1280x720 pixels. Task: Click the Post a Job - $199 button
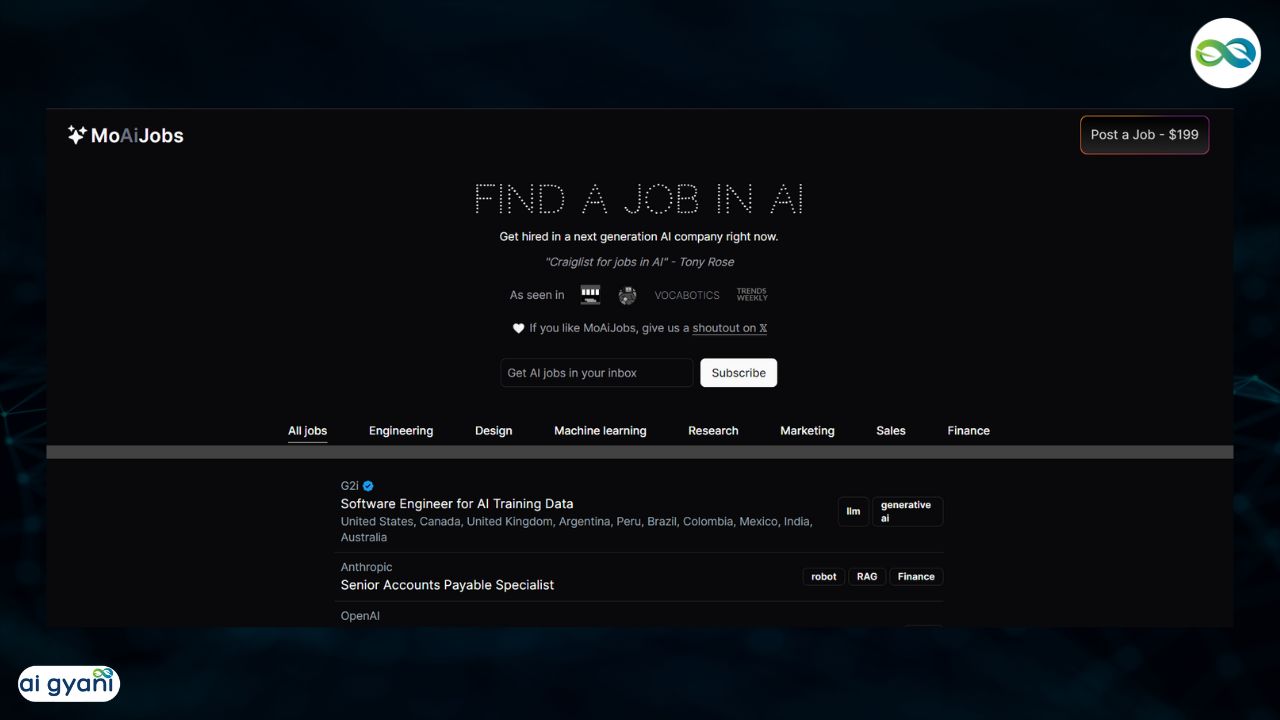coord(1144,135)
